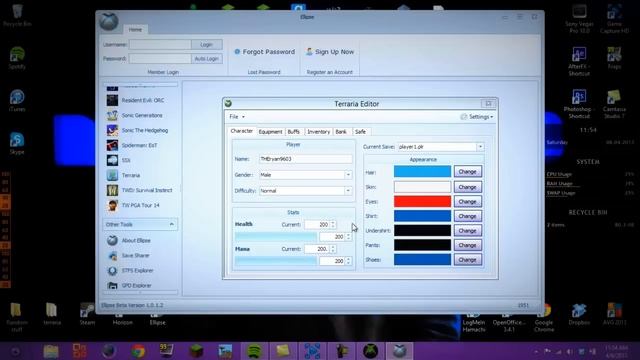
Task: Click the Terraria Editor window icon
Action: pos(228,104)
